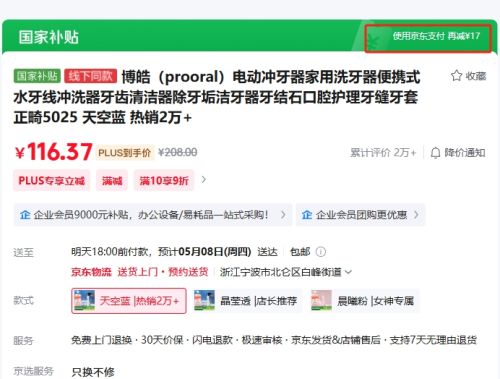This screenshot has height=379, width=500.
Task: Click the star favorite icon
Action: (456, 76)
